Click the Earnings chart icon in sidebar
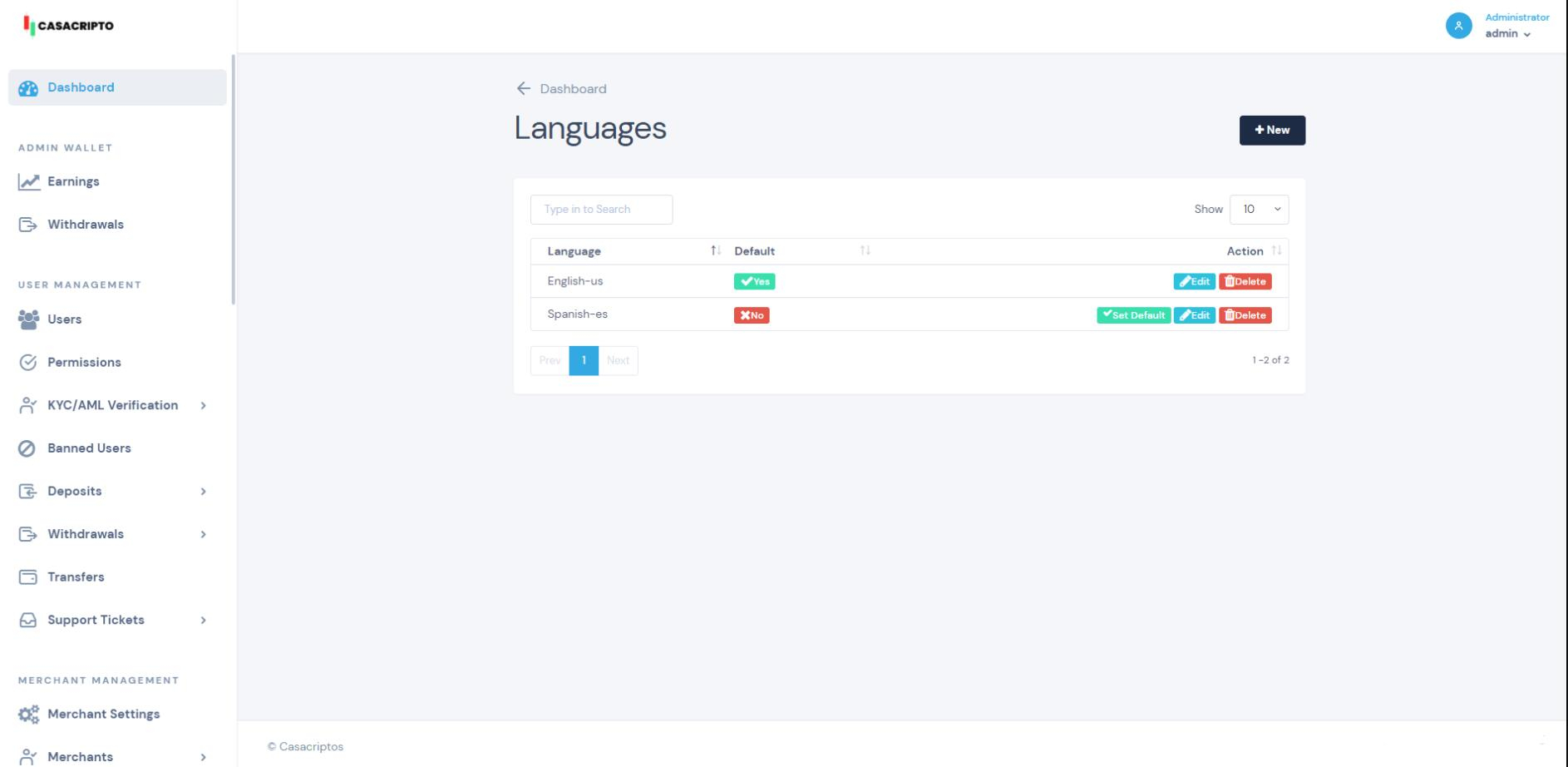 tap(29, 181)
